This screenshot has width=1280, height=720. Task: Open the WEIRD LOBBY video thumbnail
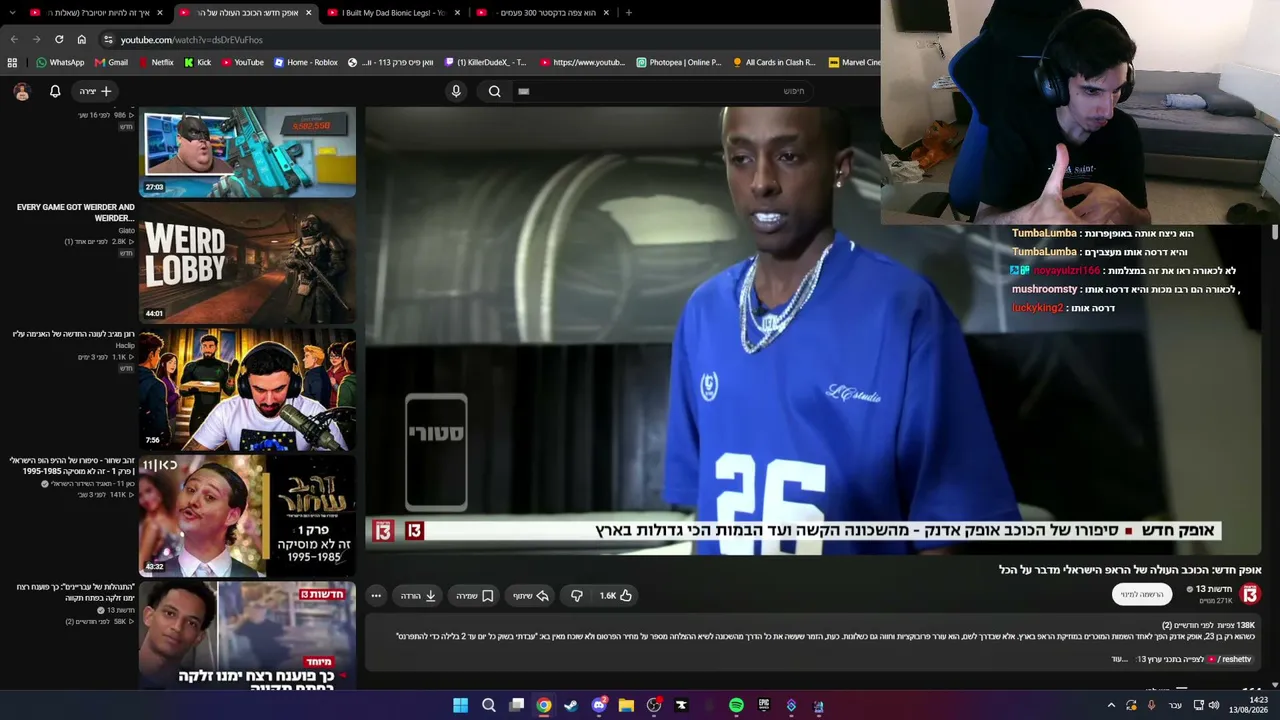pyautogui.click(x=247, y=263)
